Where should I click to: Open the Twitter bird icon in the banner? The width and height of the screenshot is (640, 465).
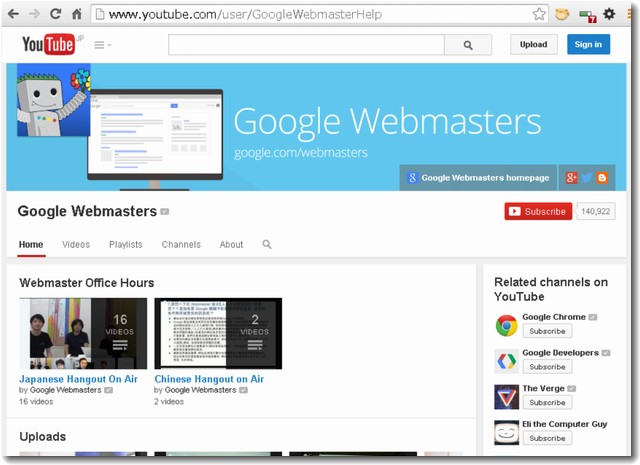click(587, 178)
